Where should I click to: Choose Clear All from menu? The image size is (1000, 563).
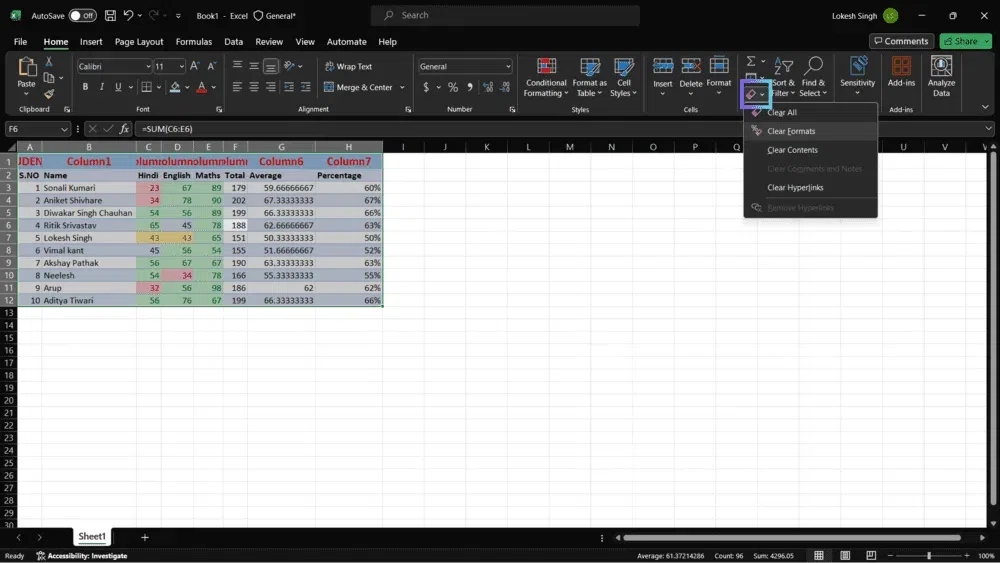pos(810,112)
